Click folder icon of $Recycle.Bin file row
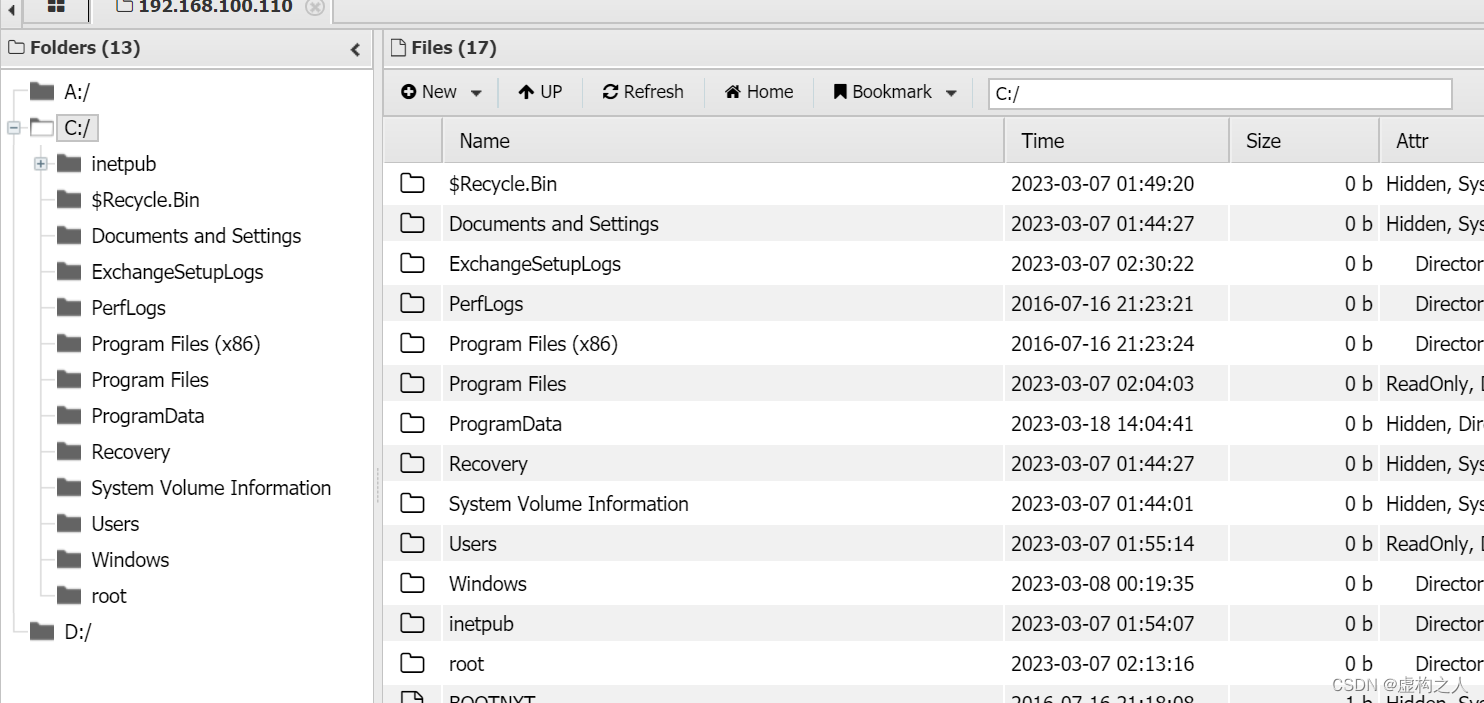This screenshot has width=1484, height=703. pyautogui.click(x=412, y=183)
